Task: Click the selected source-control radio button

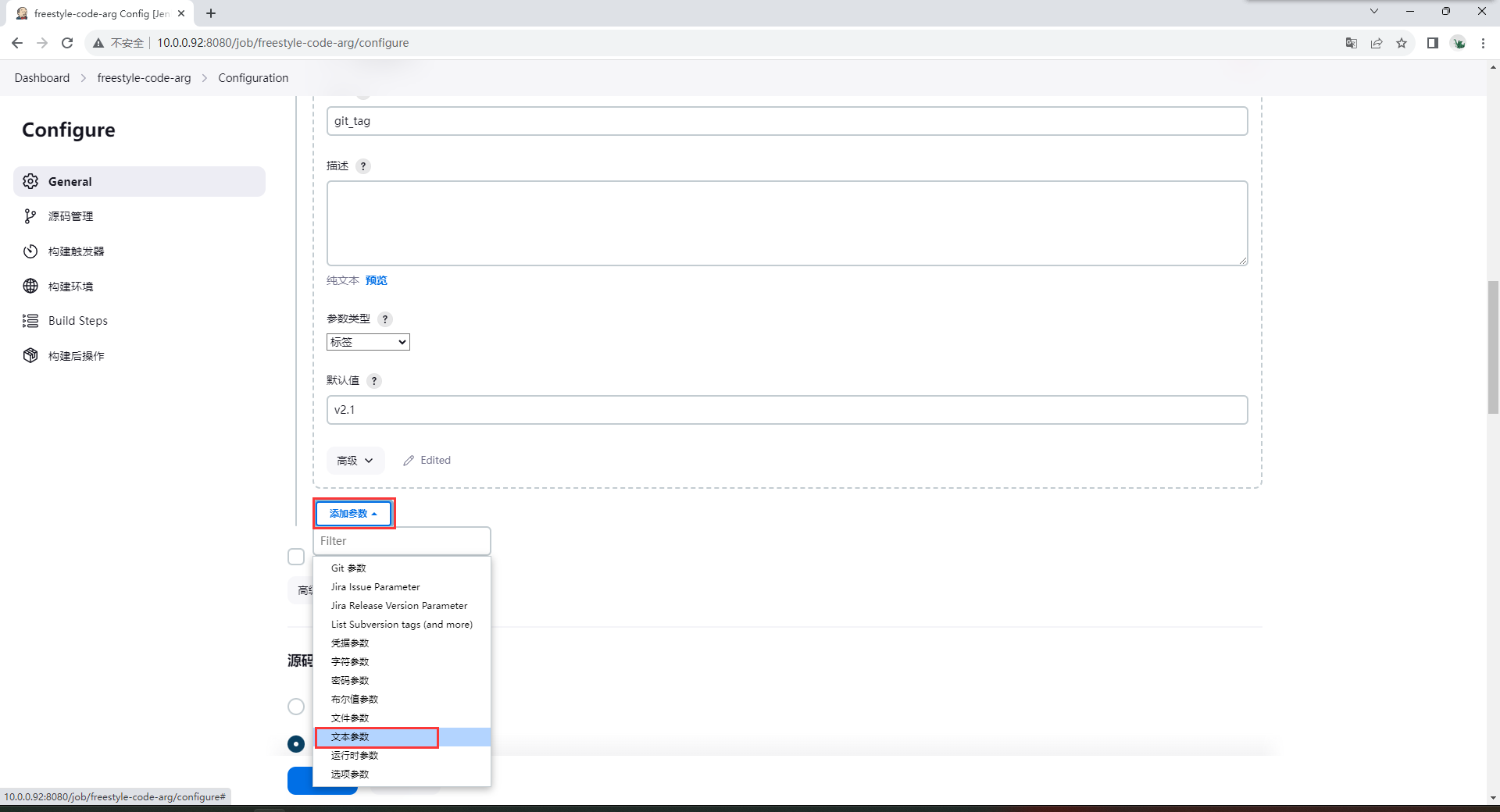Action: pyautogui.click(x=296, y=744)
